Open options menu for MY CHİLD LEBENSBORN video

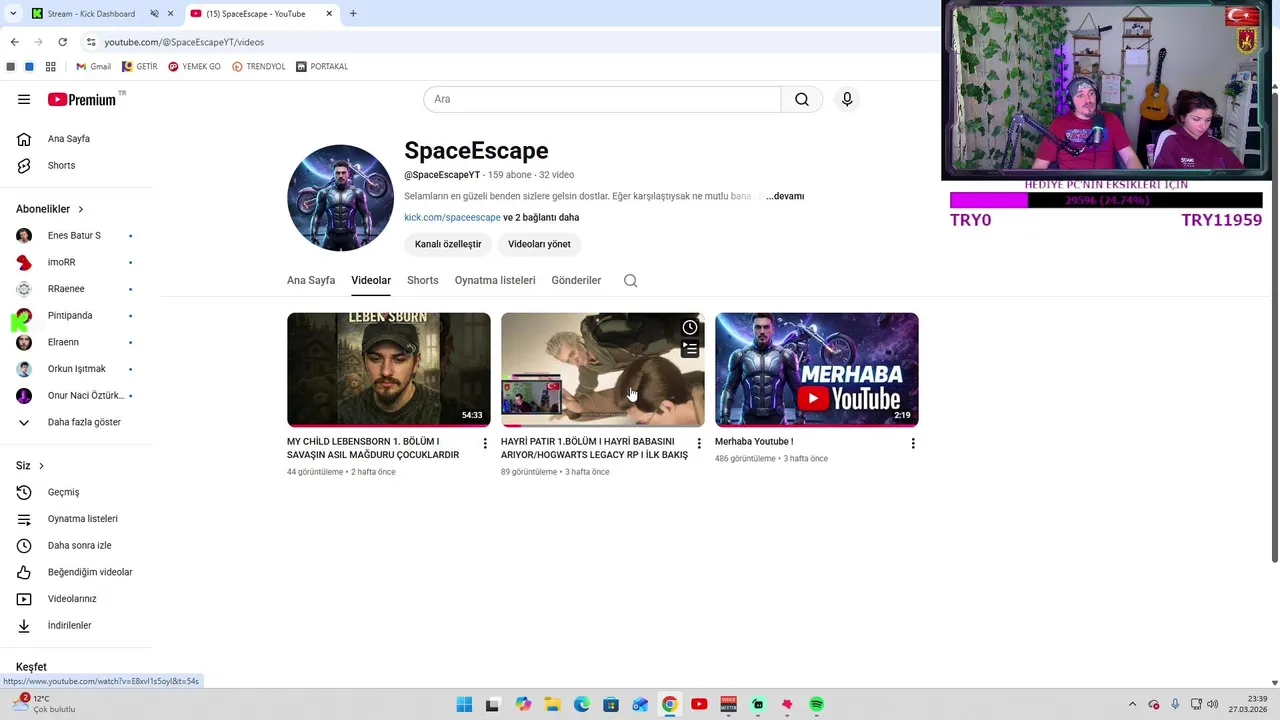(x=485, y=443)
